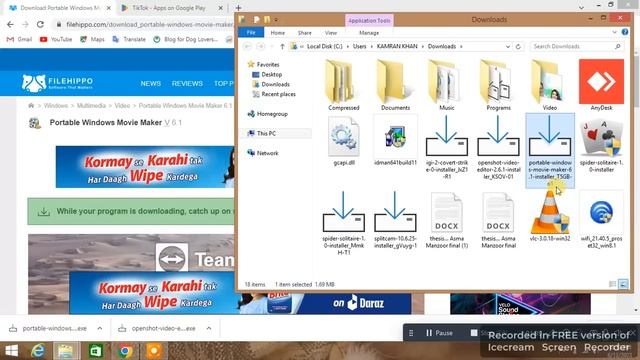
Task: Open the Gmail bookmark
Action: coord(19,39)
